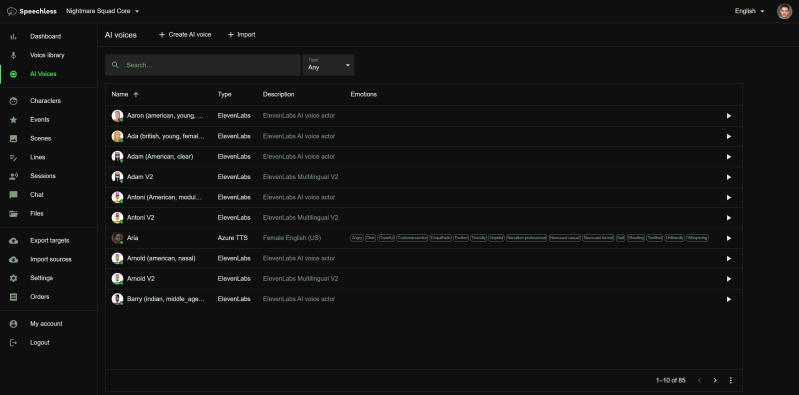Screen dimensions: 799x395
Task: Click Create AI voice button
Action: coord(184,35)
